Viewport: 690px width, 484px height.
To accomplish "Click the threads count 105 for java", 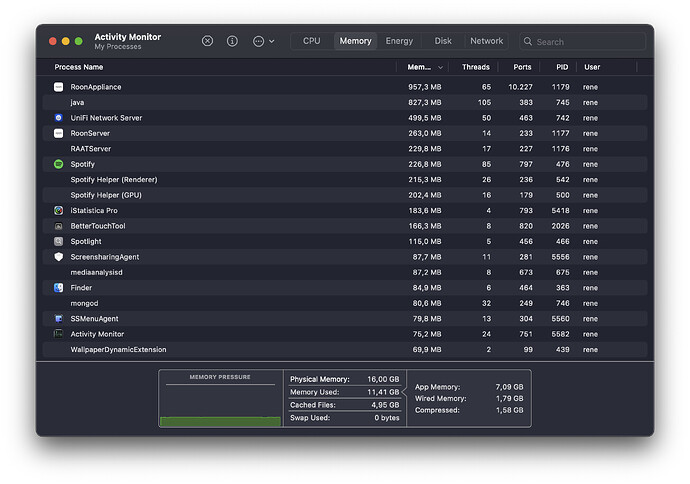I will pos(484,103).
